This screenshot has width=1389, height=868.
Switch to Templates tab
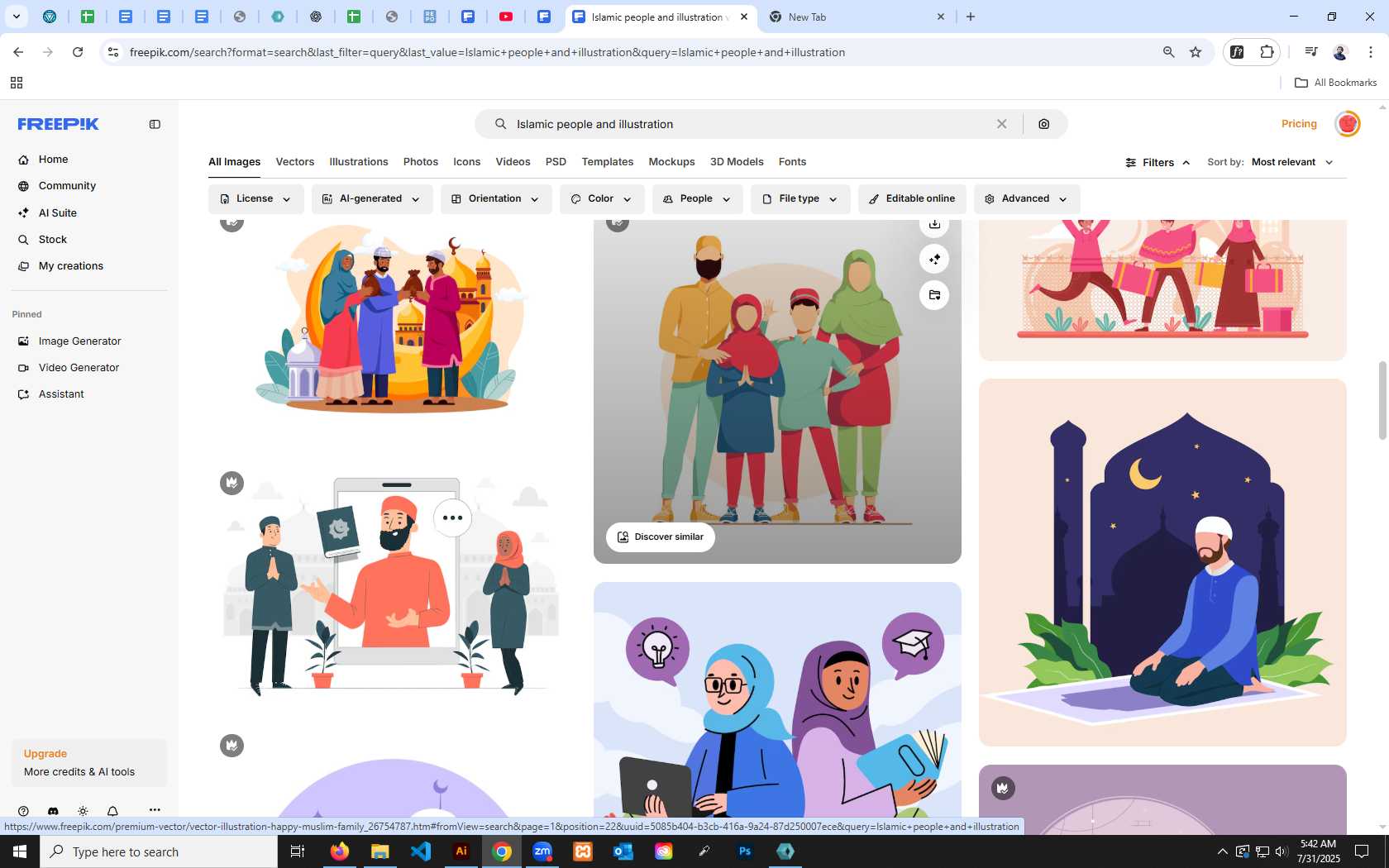[607, 162]
